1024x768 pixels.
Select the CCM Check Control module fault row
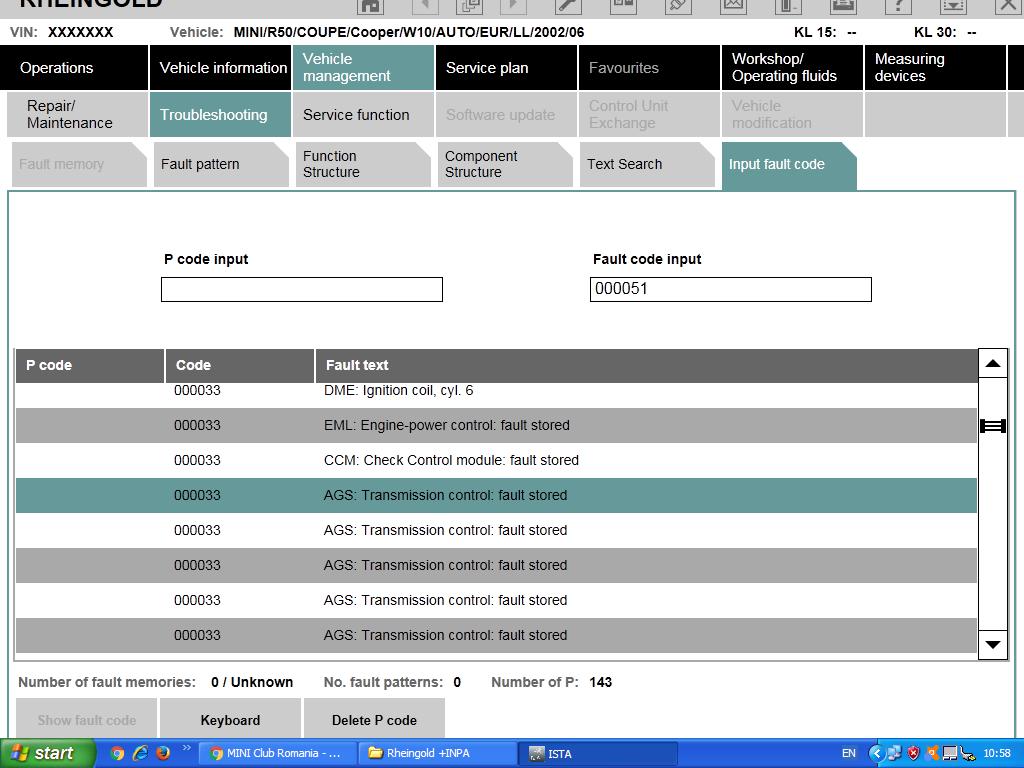496,460
